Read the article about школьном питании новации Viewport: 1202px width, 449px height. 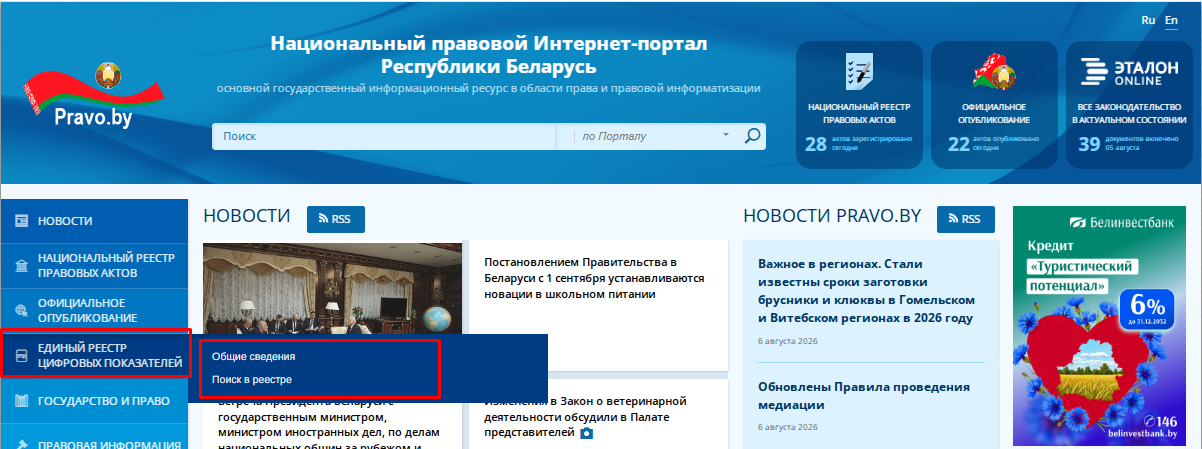tap(594, 278)
